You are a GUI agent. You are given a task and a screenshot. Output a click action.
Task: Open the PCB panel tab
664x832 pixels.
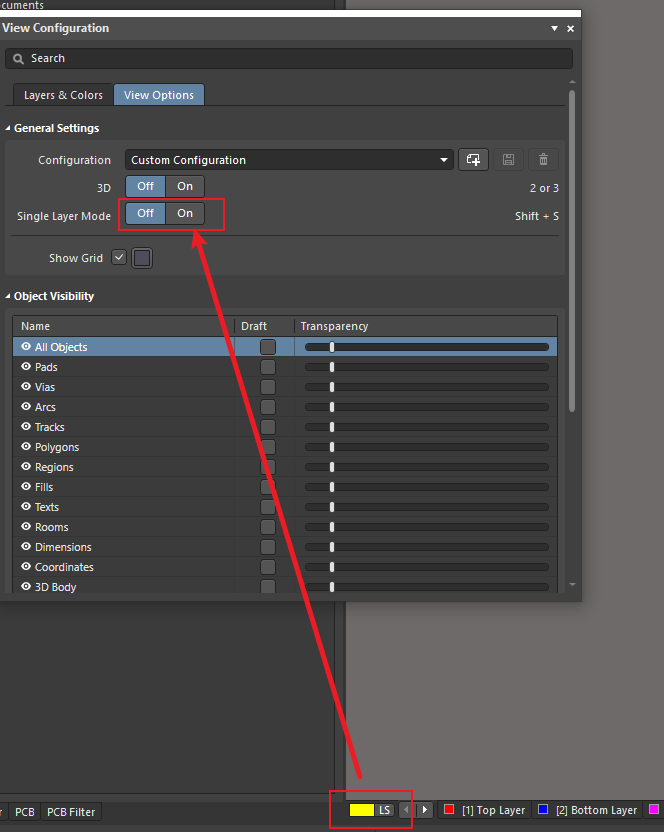pos(24,812)
